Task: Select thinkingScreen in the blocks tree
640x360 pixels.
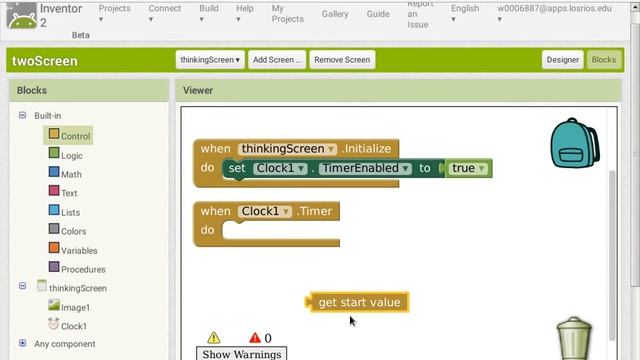Action: pos(78,288)
